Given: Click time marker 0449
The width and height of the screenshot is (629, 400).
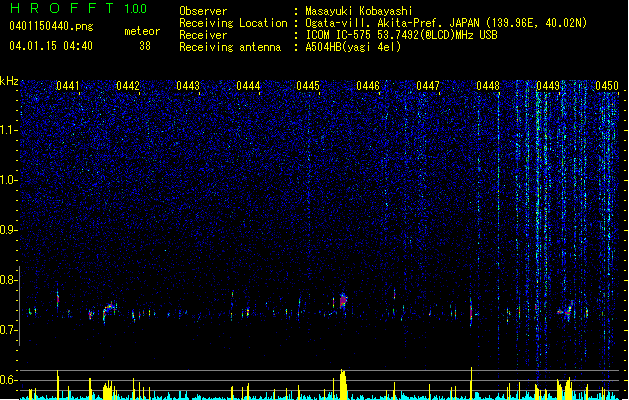Looking at the screenshot, I should [x=548, y=86].
